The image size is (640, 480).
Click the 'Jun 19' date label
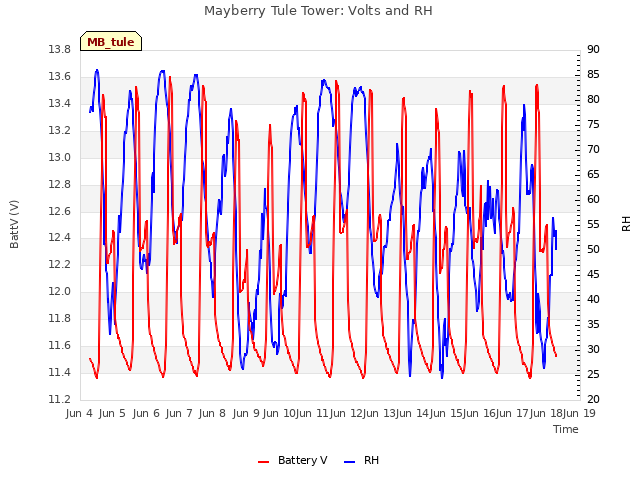(x=579, y=413)
